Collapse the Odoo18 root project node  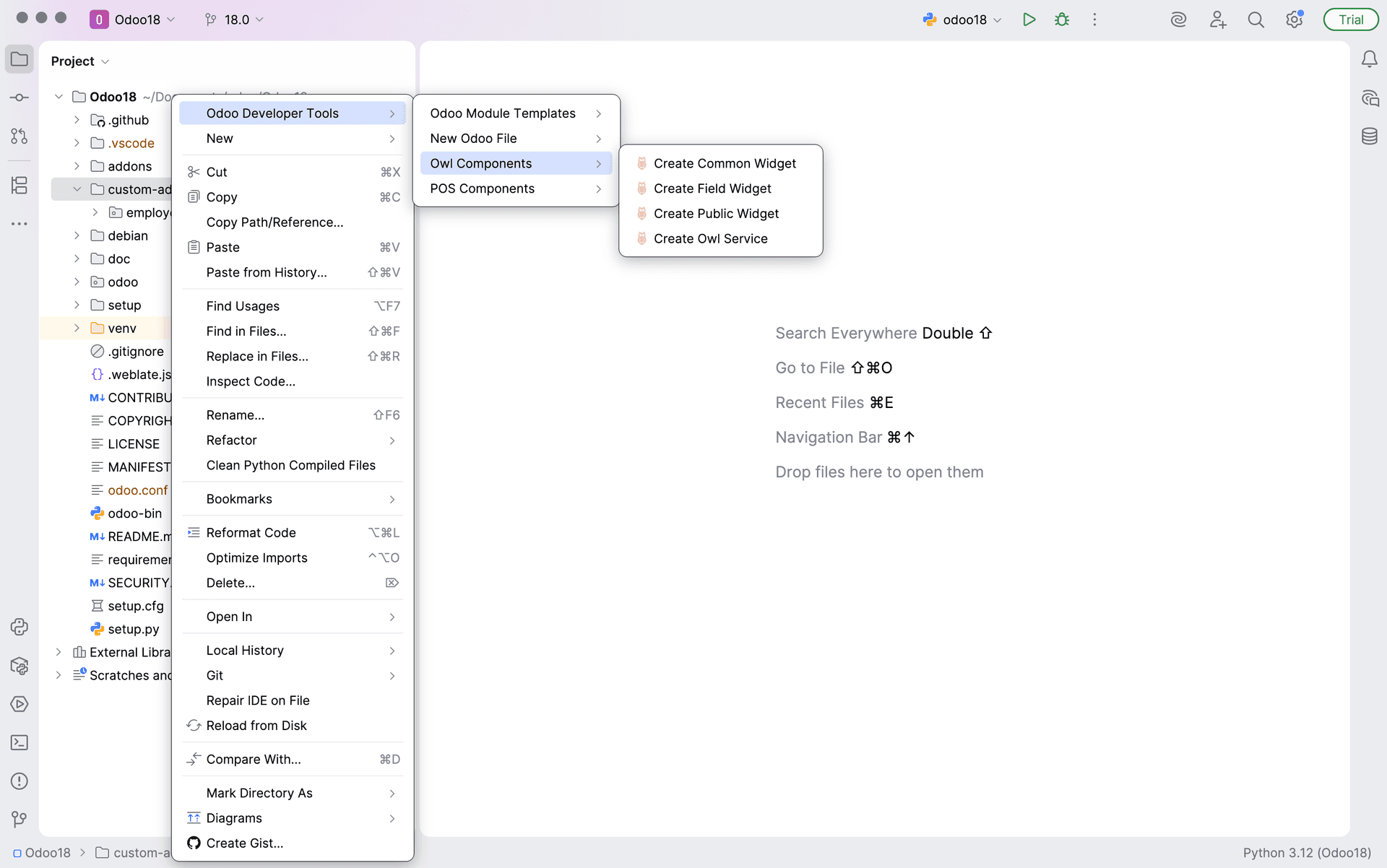pyautogui.click(x=59, y=97)
